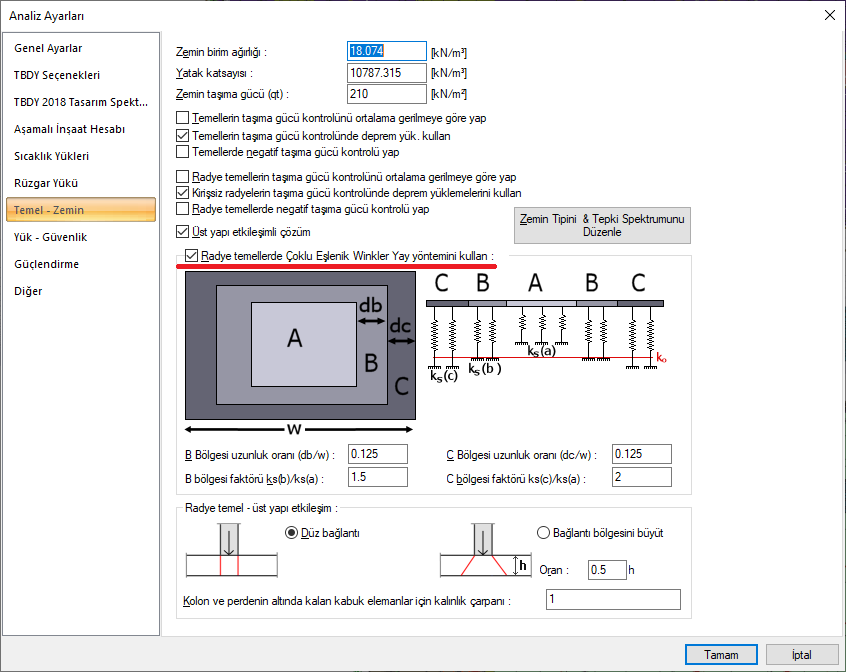Open TBDY 2018 Tasarım Spektrumu section
846x672 pixels.
click(x=81, y=102)
